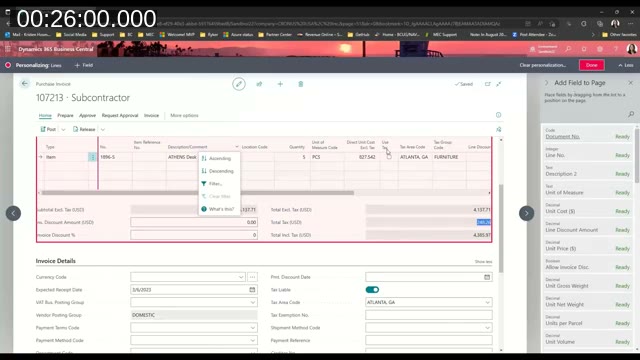Click the lines horizontal scrollbar
The width and height of the screenshot is (640, 360).
[x=198, y=193]
